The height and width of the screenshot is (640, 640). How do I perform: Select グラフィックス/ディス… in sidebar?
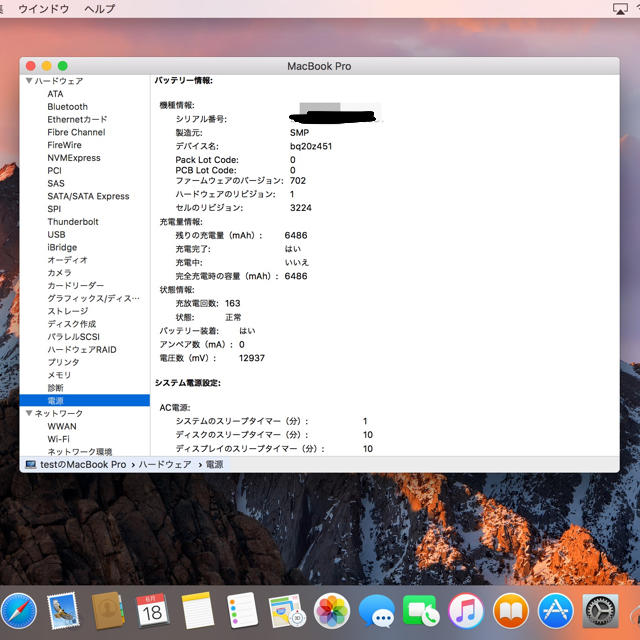click(x=93, y=298)
